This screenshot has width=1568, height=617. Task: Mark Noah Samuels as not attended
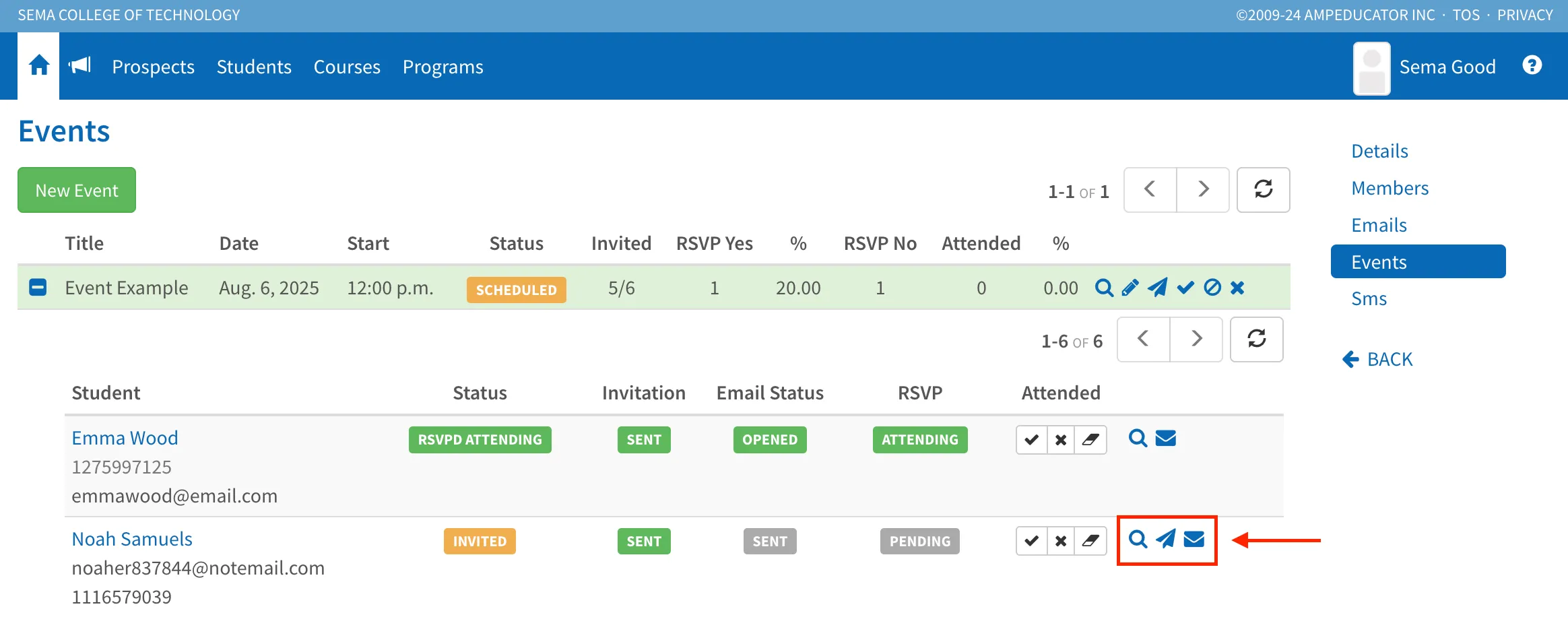point(1061,541)
